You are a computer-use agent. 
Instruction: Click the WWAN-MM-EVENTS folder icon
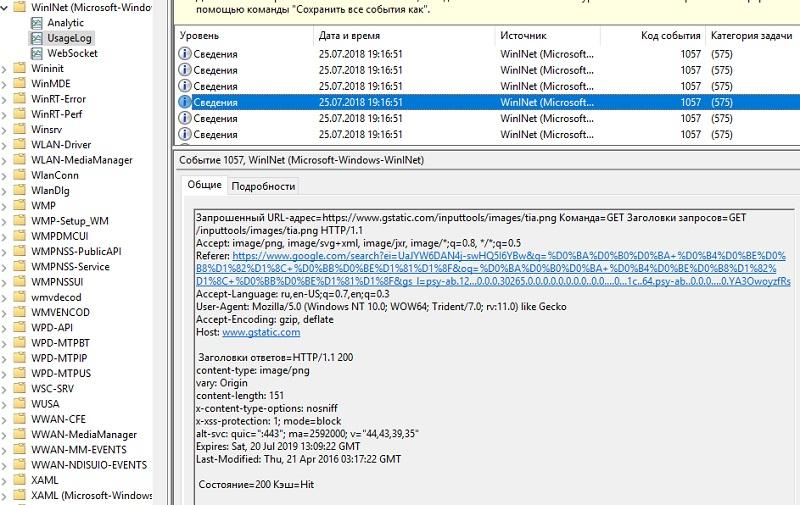(19, 449)
